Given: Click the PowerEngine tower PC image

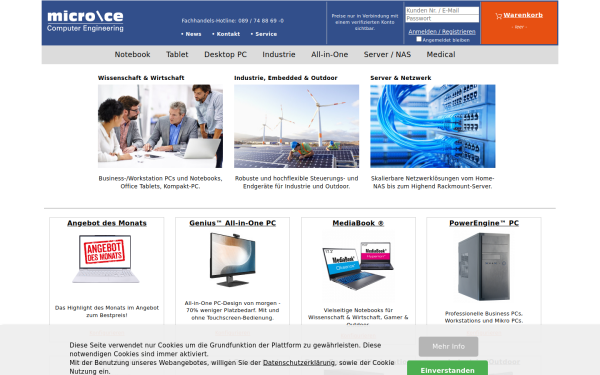Looking at the screenshot, I should click(484, 267).
